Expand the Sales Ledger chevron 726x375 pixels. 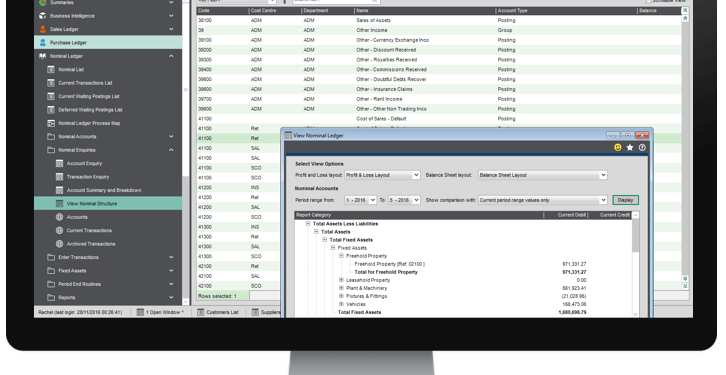[x=171, y=29]
